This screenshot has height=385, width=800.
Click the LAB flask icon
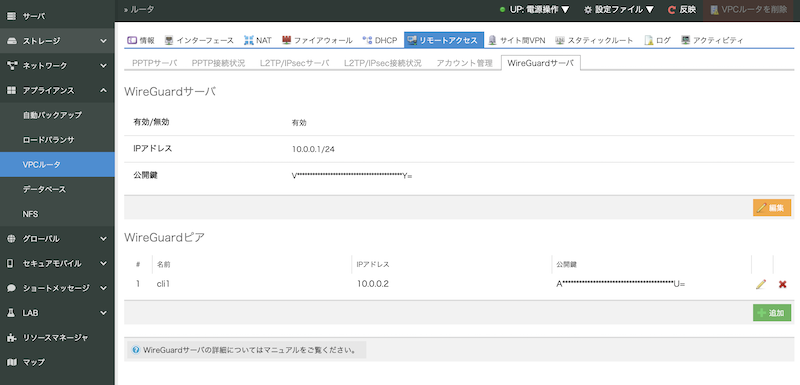pyautogui.click(x=11, y=313)
